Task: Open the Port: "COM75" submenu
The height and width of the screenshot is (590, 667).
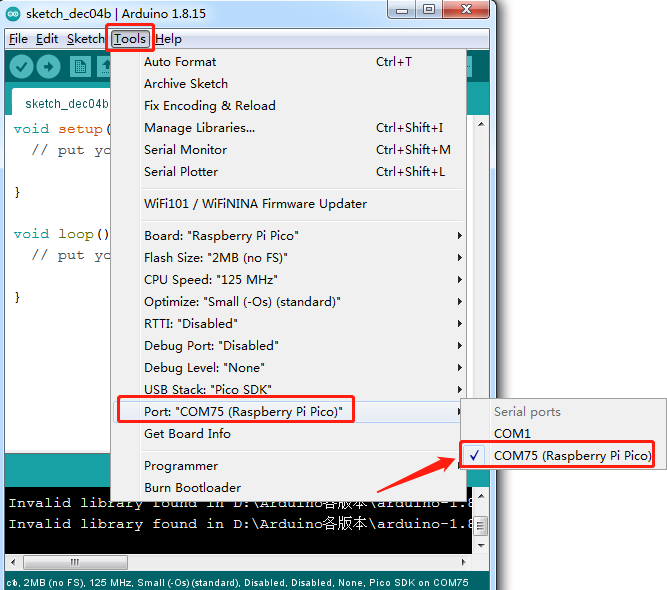Action: (x=289, y=412)
